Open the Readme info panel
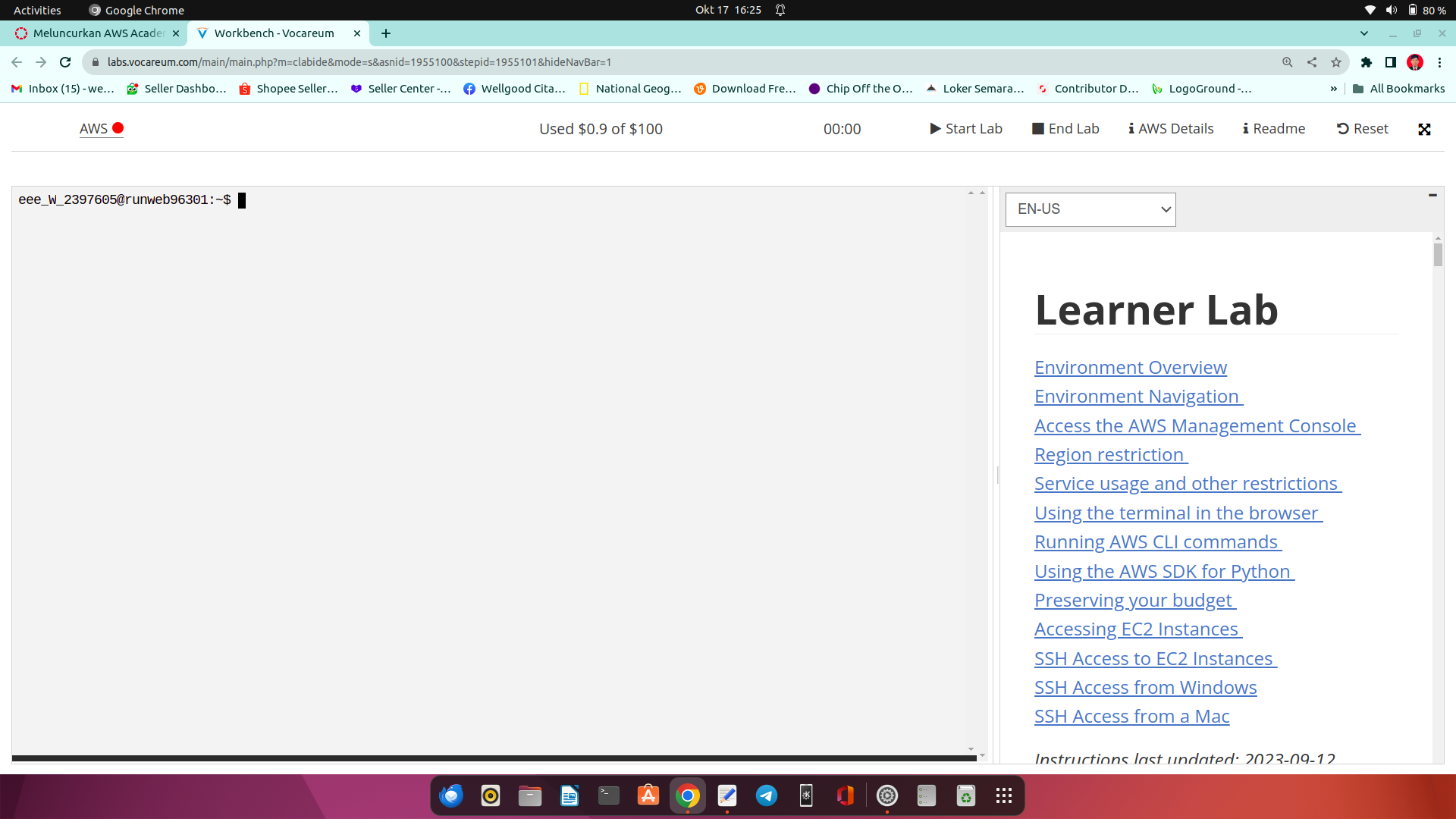Screen dimensions: 1456x819 tap(1274, 129)
